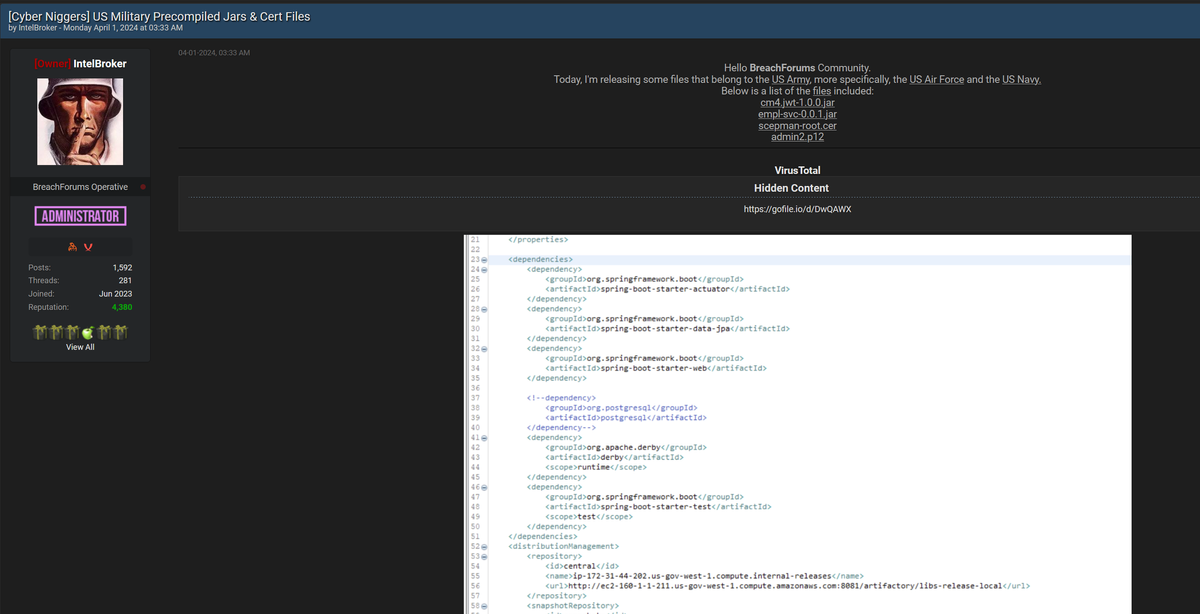
Task: Collapse the snapshotRepository fold at line 58
Action: (x=484, y=605)
